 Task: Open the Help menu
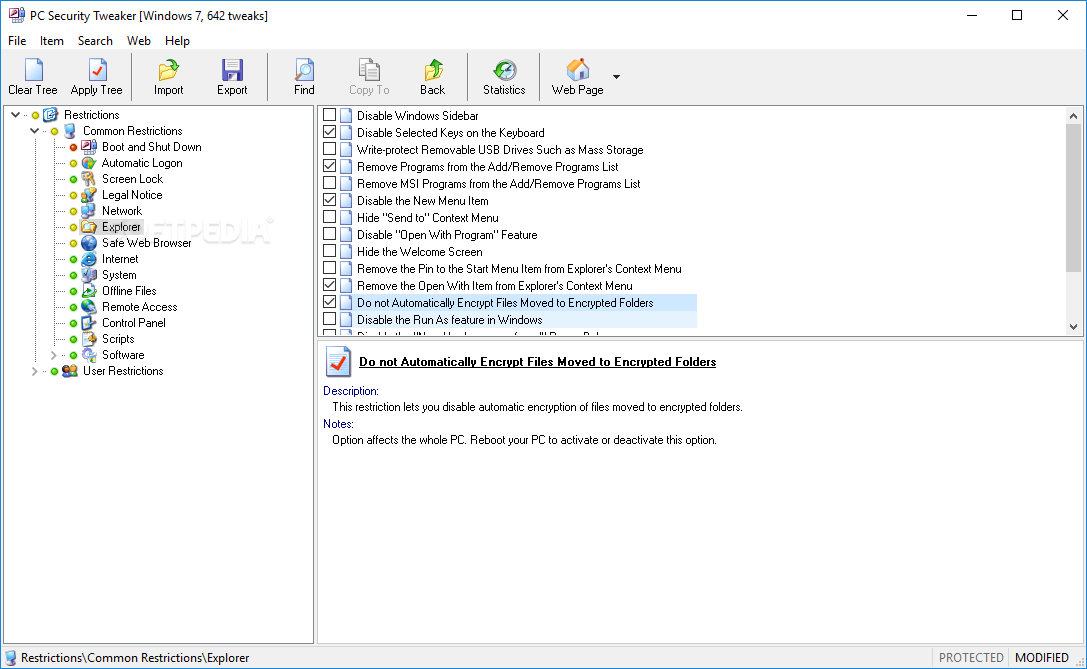coord(177,41)
